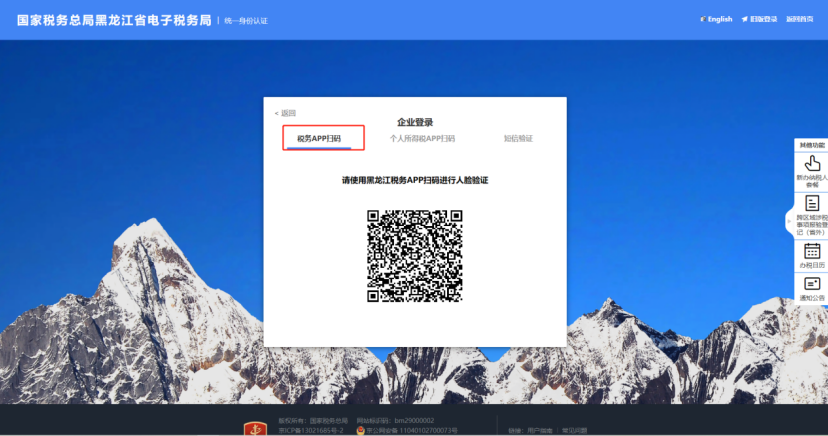Open the 京公网安备 11040102700073号 link

412,431
